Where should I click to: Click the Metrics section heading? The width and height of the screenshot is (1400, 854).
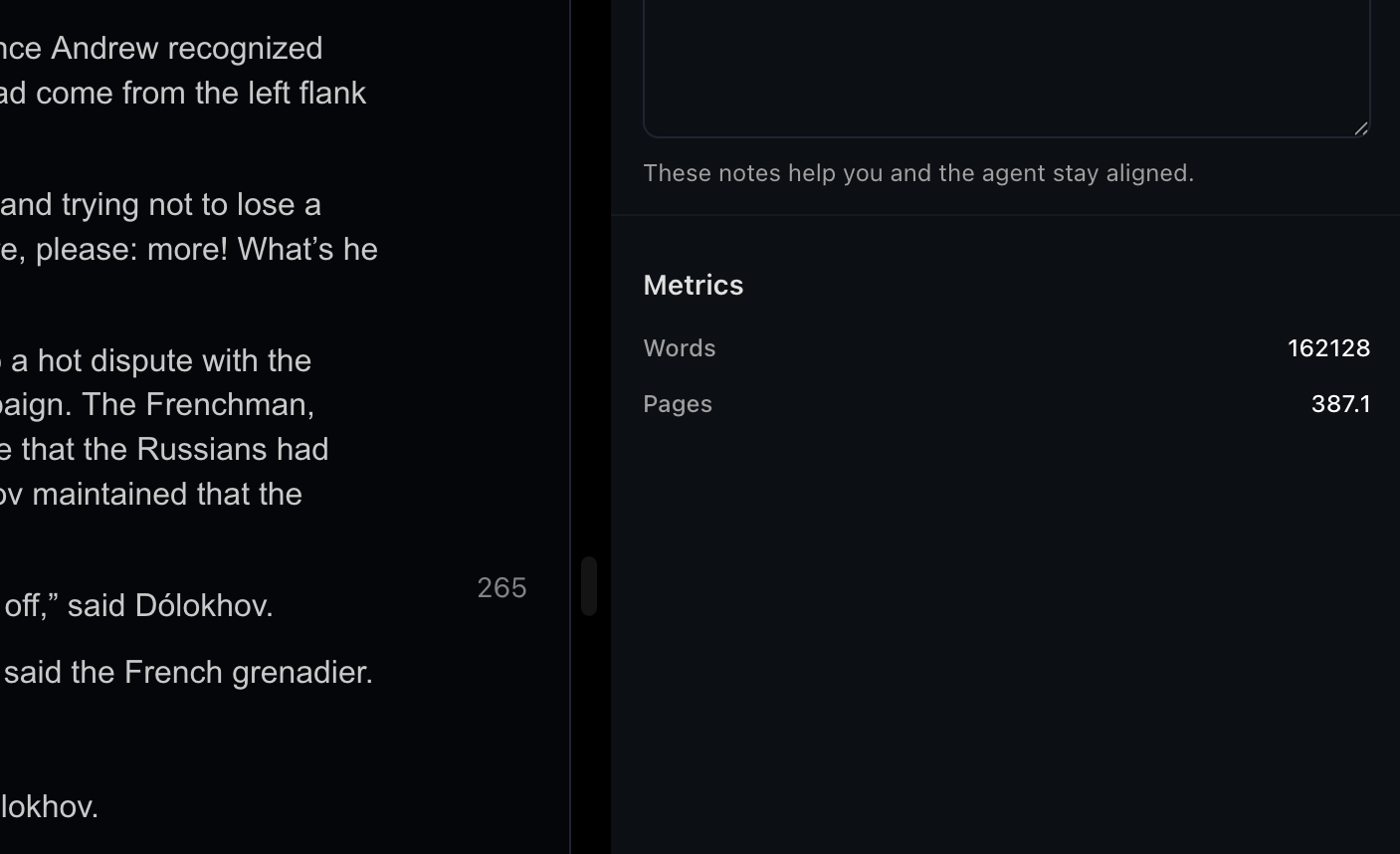pyautogui.click(x=694, y=286)
